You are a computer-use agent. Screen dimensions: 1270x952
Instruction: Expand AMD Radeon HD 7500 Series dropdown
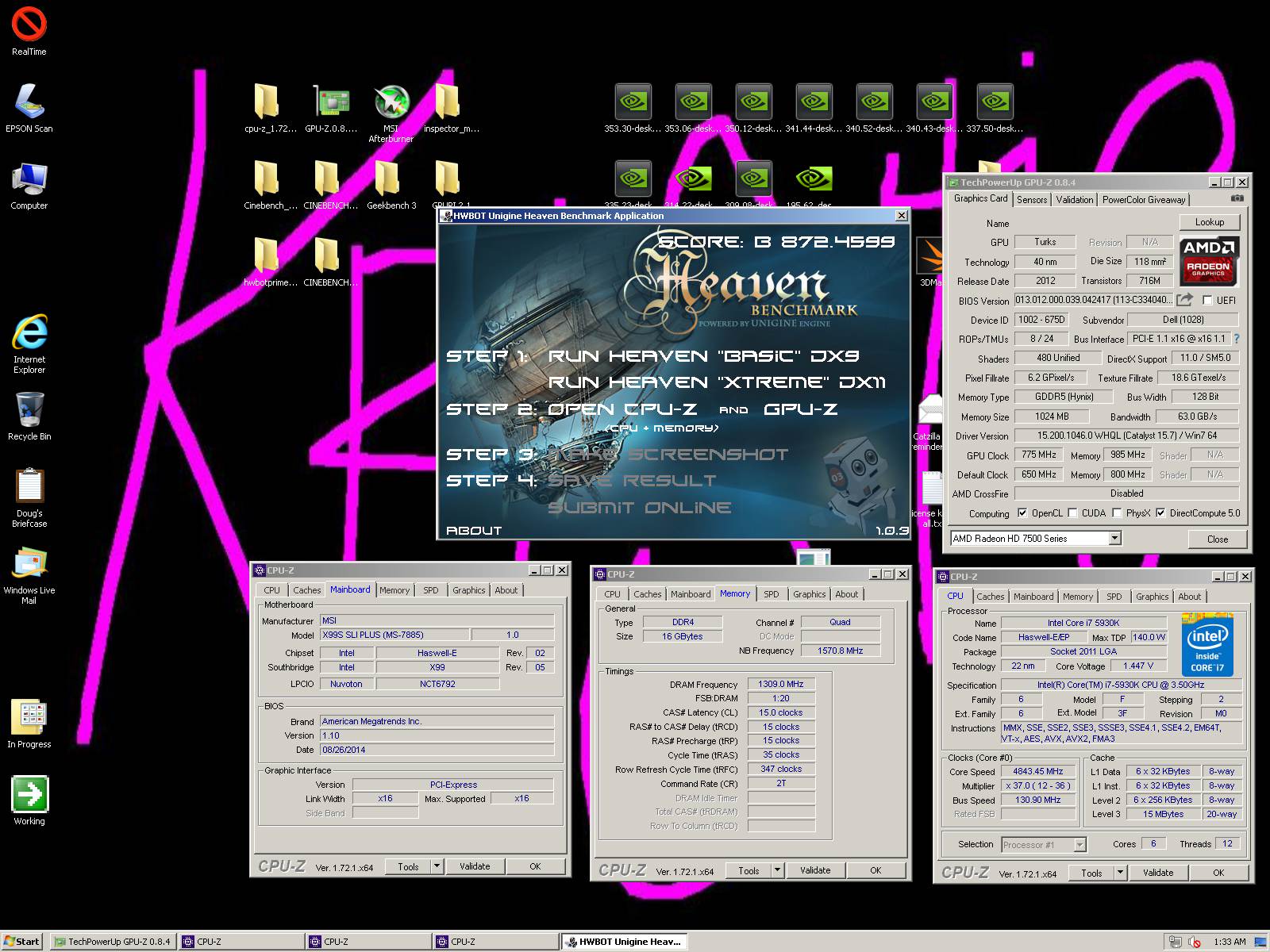point(1114,538)
